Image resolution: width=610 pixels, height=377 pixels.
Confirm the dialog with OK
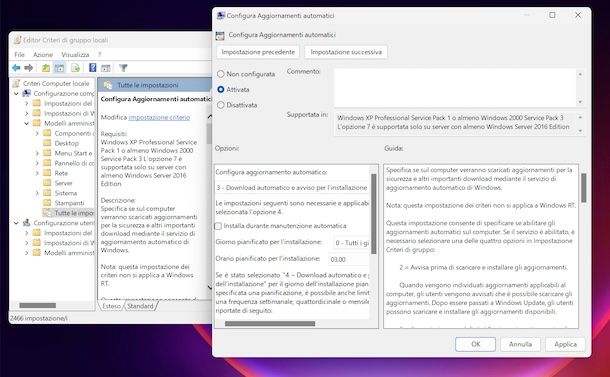[x=475, y=344]
